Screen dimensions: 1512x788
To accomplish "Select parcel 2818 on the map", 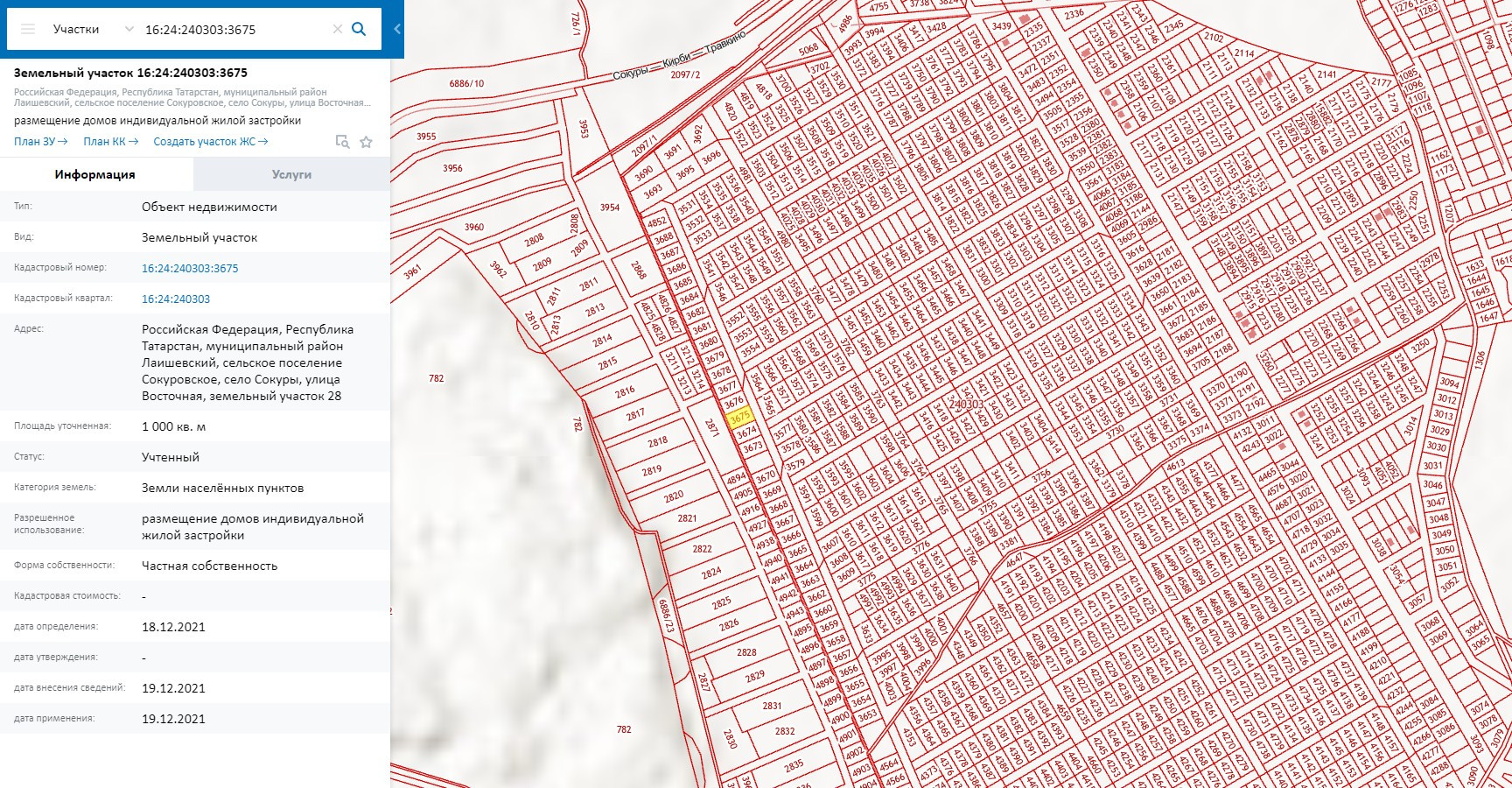I will (x=658, y=442).
